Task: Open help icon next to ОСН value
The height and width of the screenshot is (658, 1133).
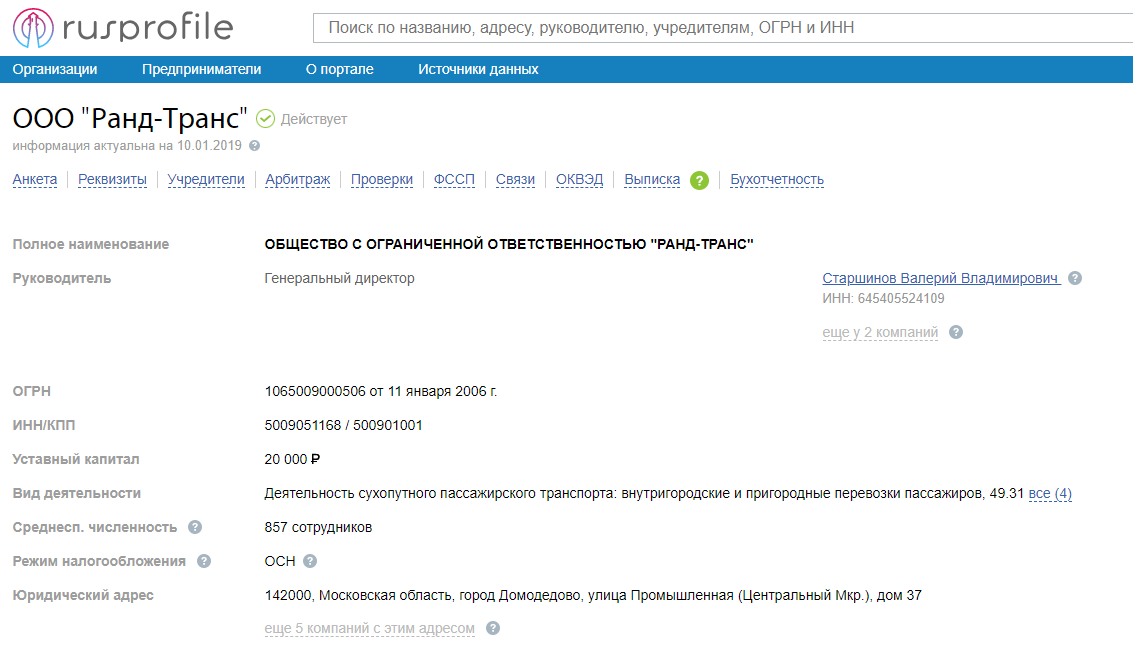Action: (310, 561)
